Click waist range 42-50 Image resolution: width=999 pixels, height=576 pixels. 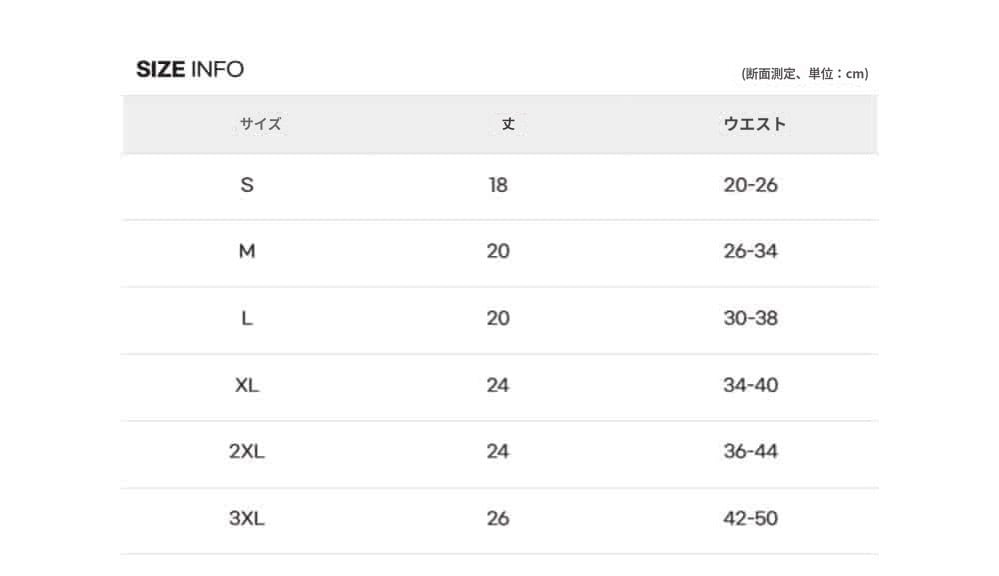750,518
